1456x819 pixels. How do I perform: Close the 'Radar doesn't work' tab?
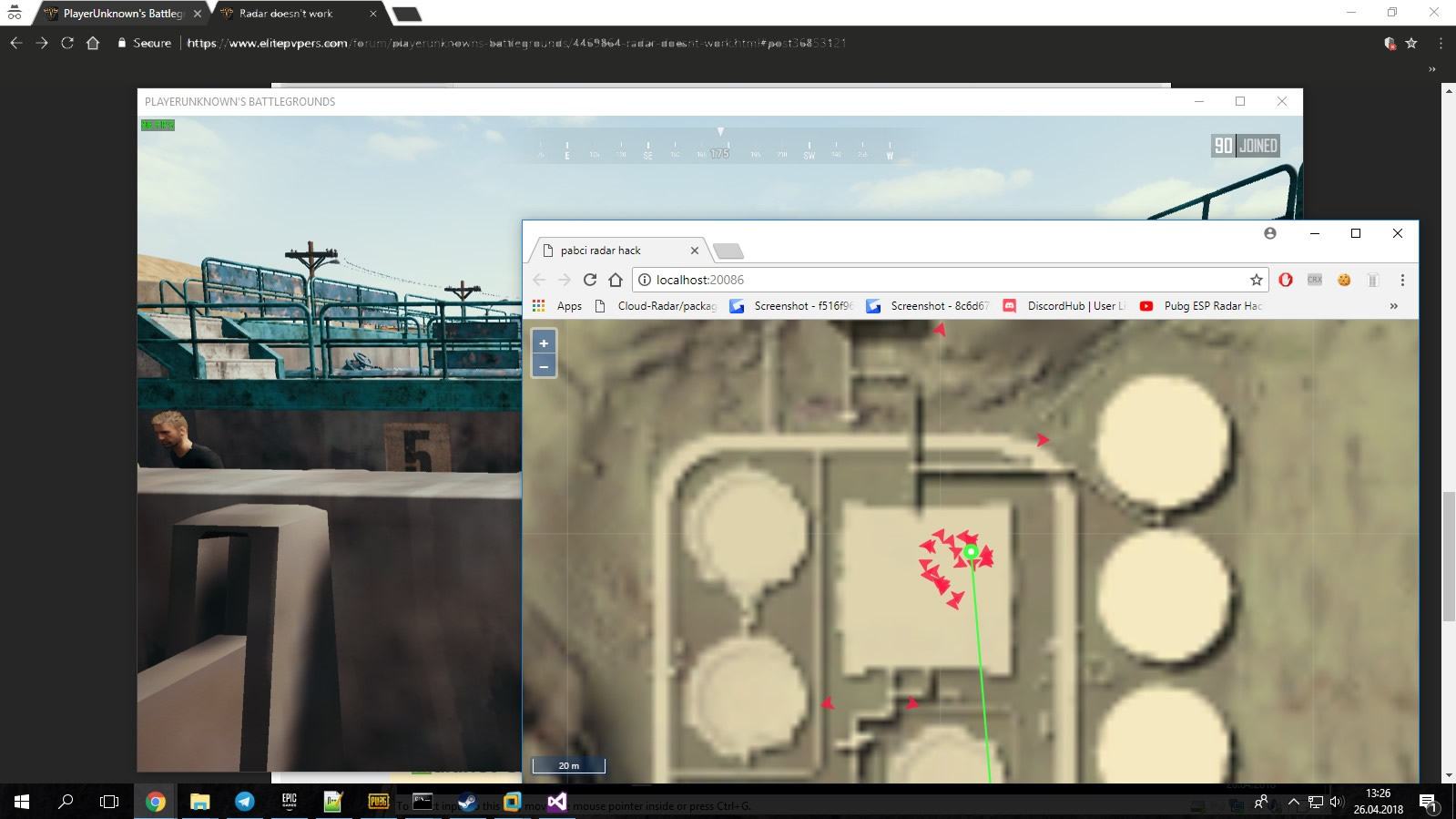[373, 14]
